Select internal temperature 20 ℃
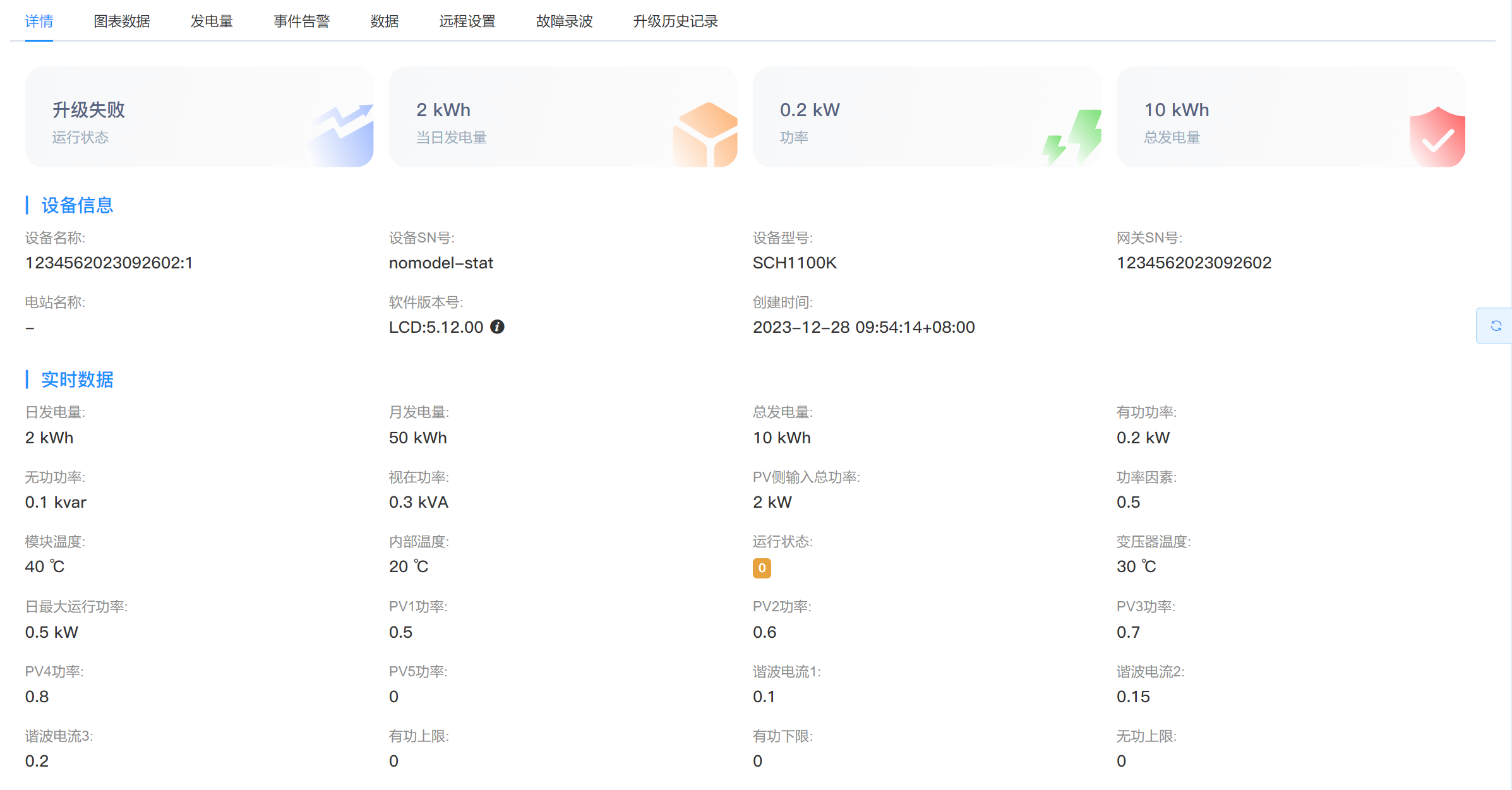The image size is (1512, 790). click(408, 566)
